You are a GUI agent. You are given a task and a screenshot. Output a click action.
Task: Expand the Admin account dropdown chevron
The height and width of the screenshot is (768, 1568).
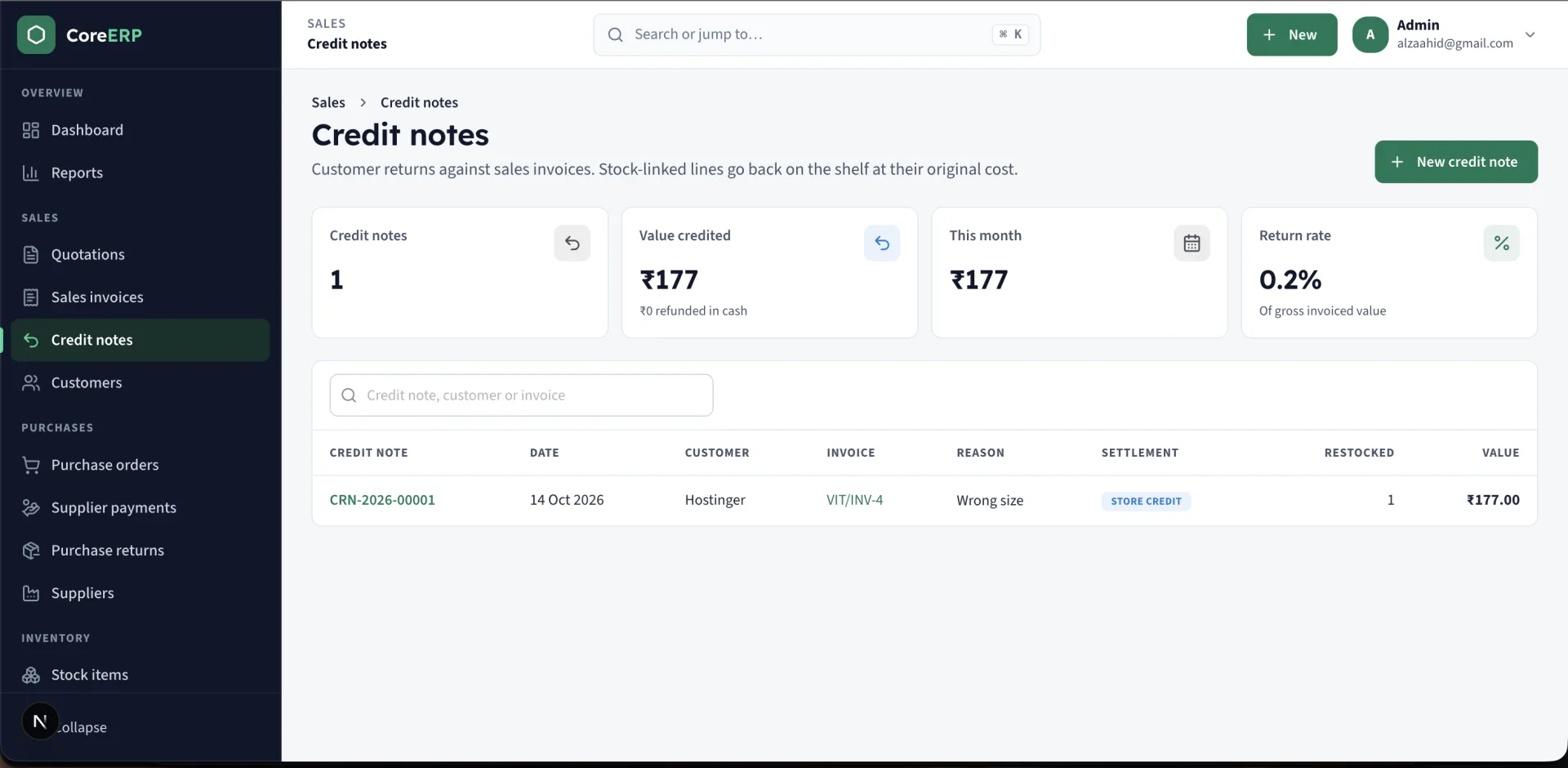pyautogui.click(x=1530, y=34)
